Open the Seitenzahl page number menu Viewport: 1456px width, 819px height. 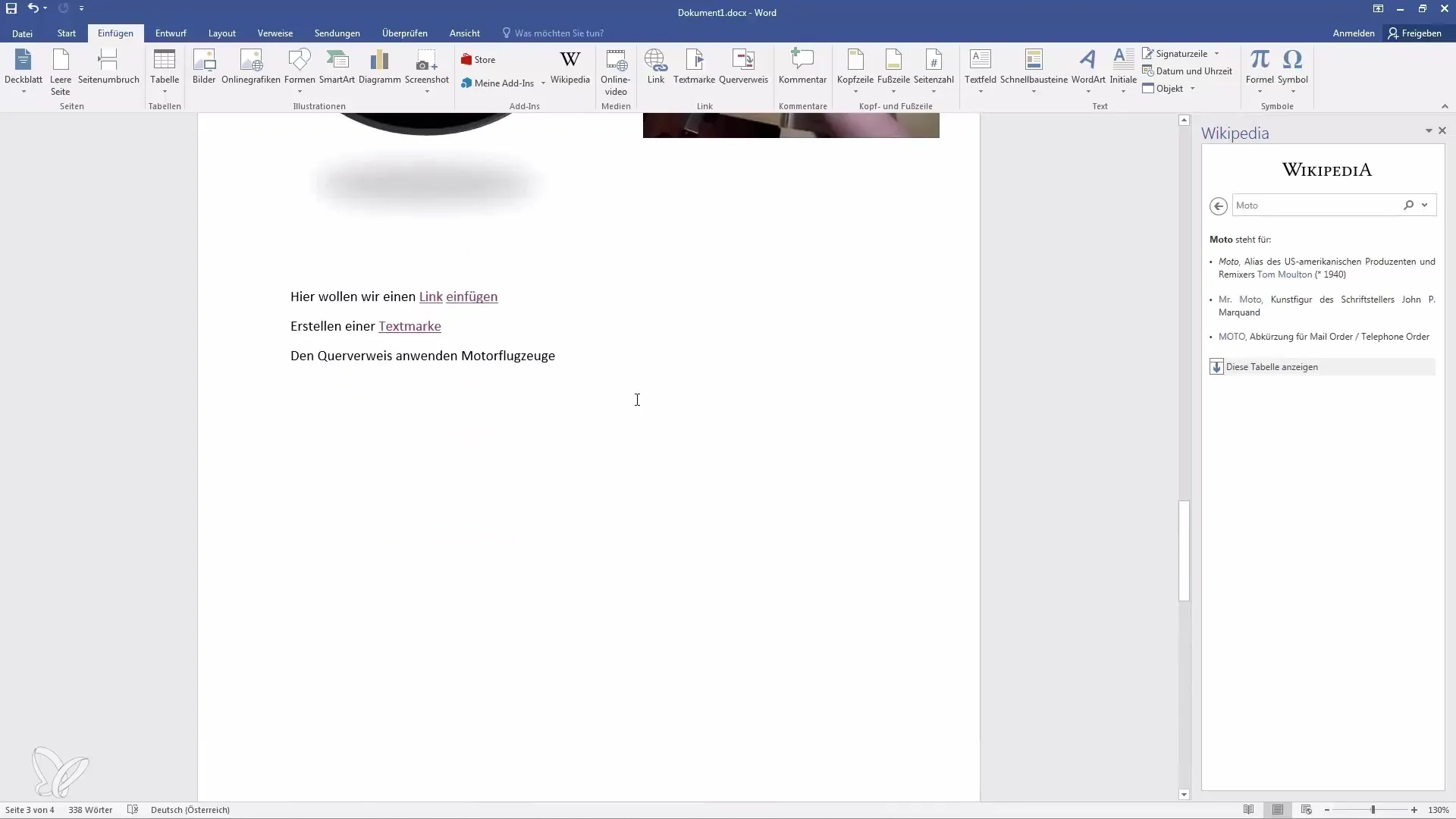(934, 71)
